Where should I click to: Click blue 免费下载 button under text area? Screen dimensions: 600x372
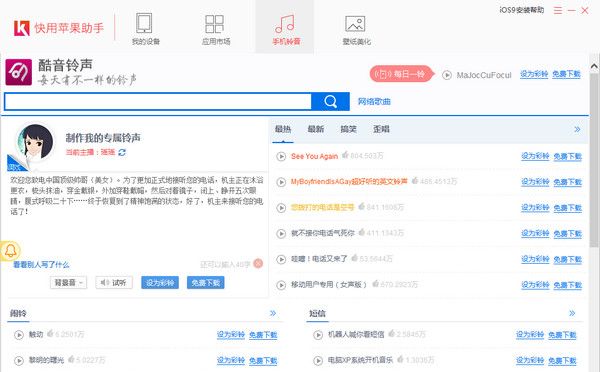click(205, 282)
